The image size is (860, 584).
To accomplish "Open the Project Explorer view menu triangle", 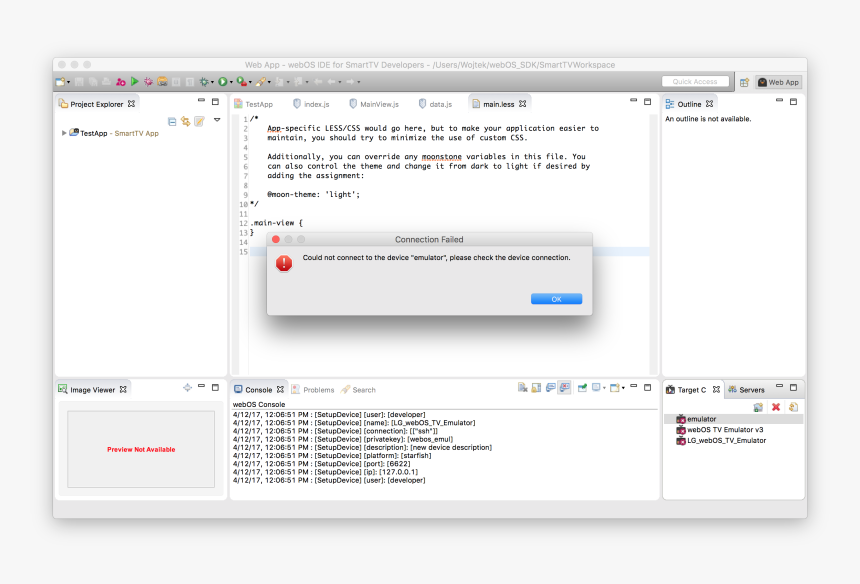I will (217, 120).
